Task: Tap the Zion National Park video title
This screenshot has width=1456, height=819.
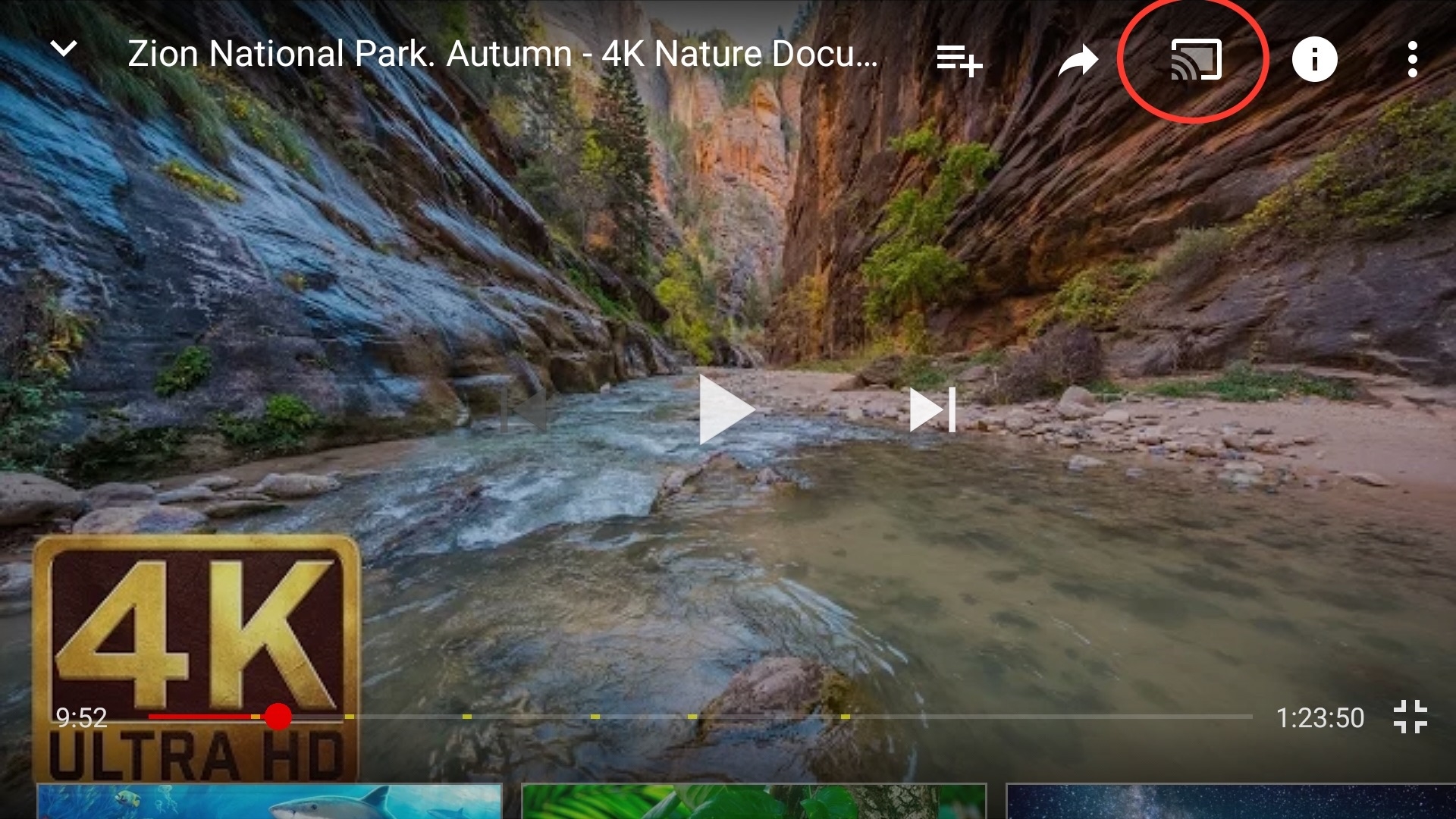Action: [503, 55]
